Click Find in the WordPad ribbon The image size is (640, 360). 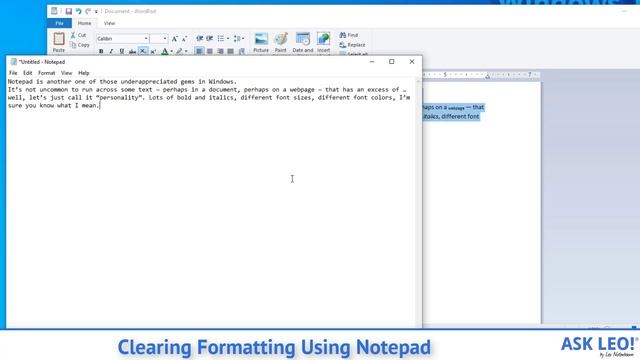349,35
